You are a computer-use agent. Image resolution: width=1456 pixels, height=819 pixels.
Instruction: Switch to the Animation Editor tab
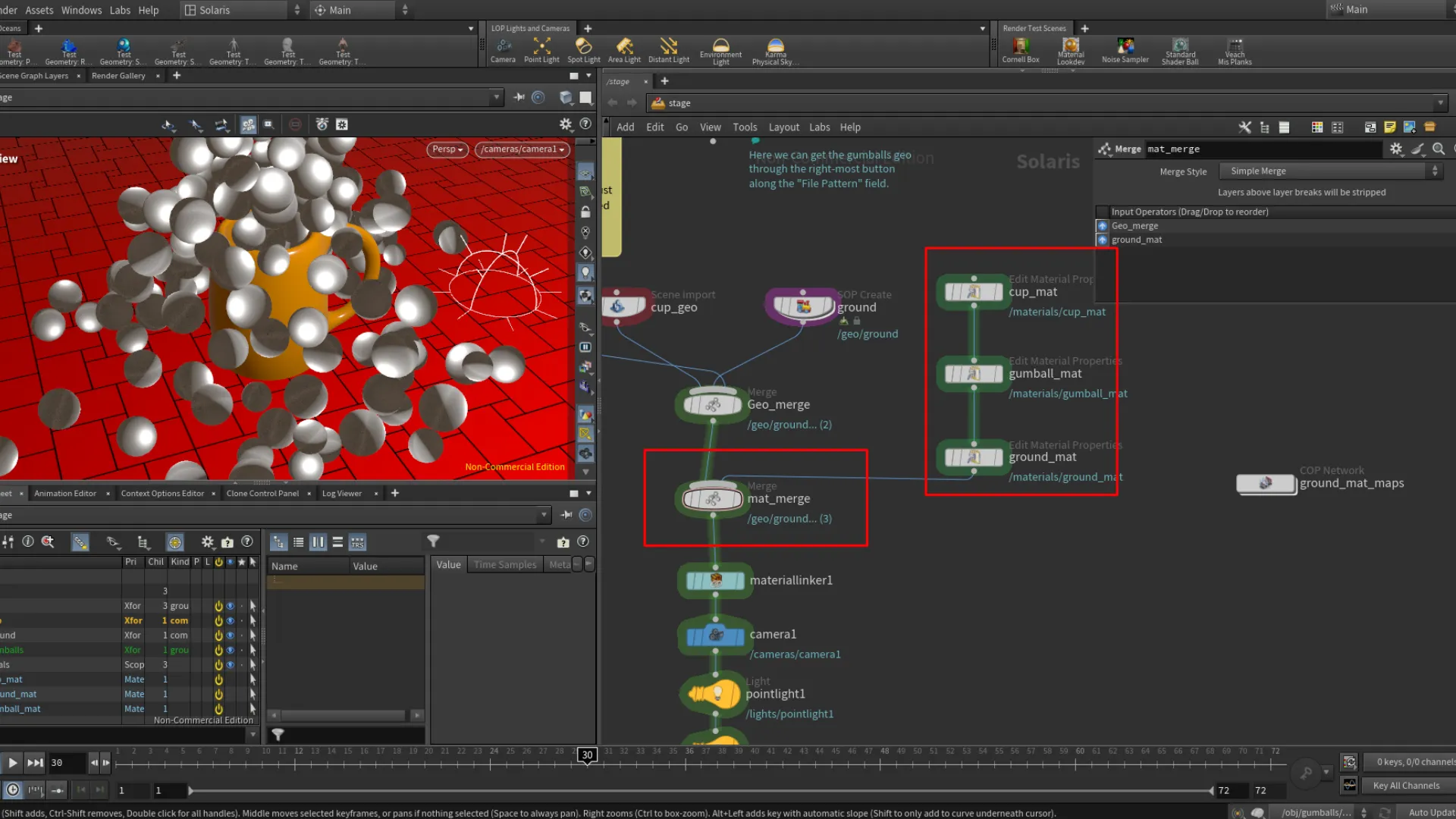65,494
